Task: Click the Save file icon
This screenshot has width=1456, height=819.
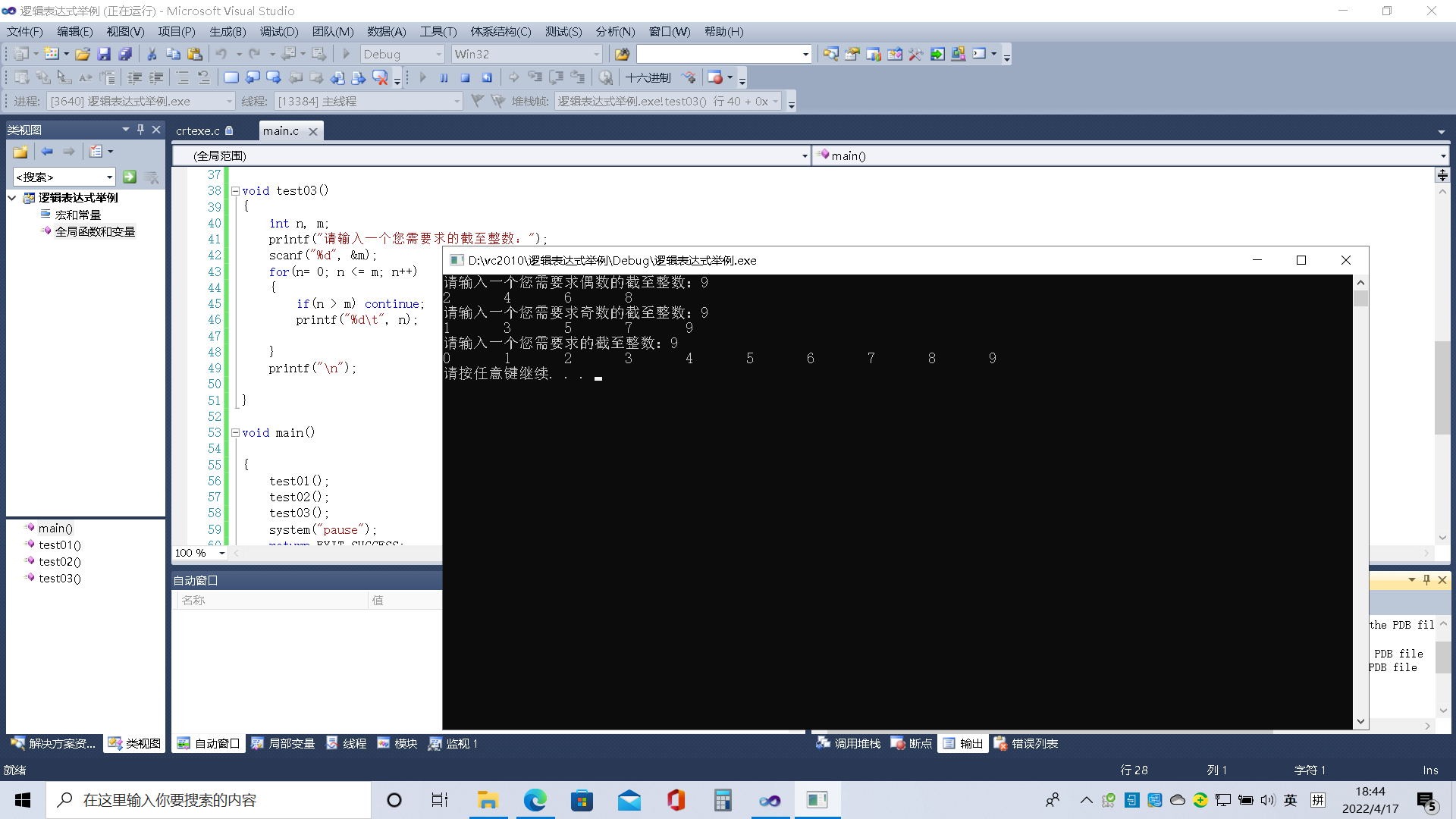Action: (104, 55)
